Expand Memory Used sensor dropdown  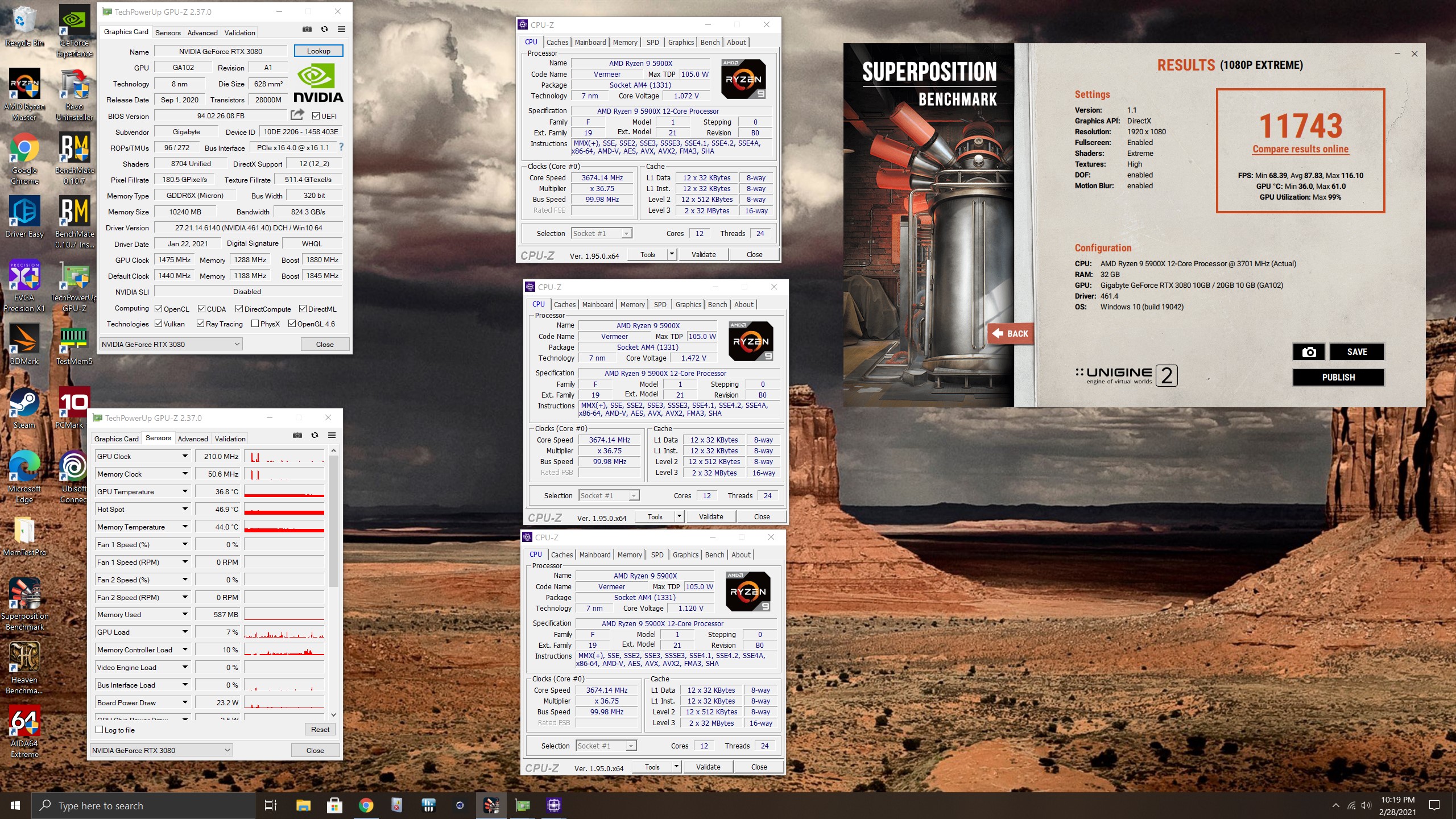coord(185,614)
